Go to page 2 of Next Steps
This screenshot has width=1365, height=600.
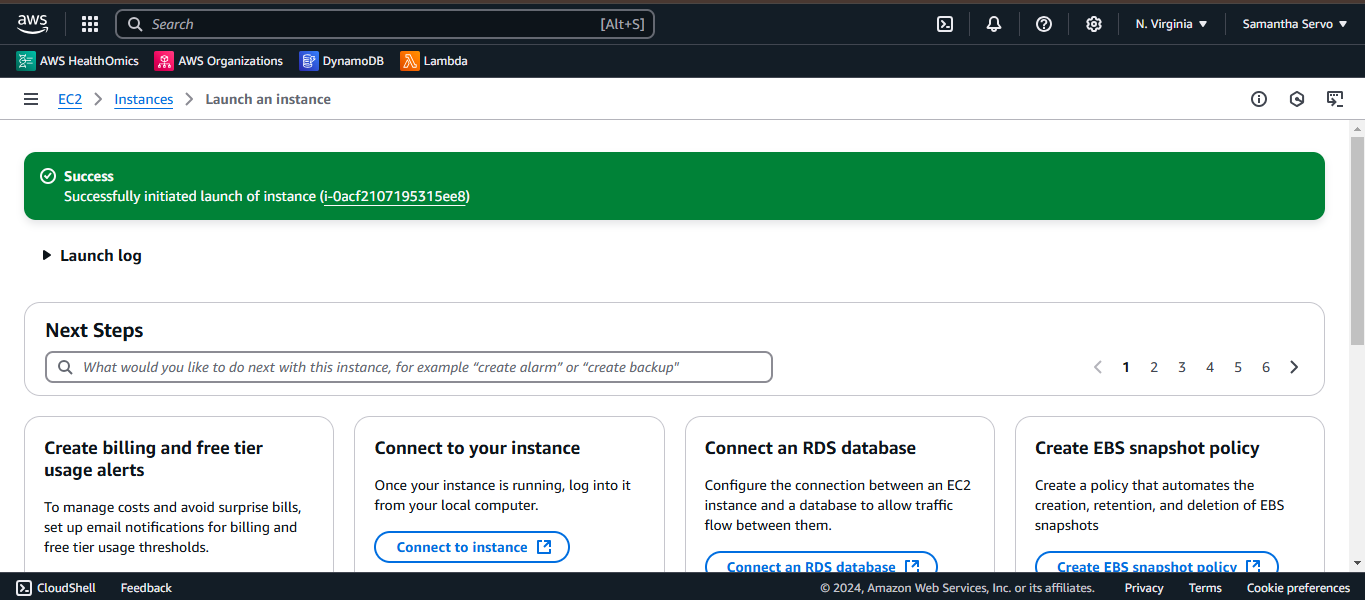[x=1154, y=367]
